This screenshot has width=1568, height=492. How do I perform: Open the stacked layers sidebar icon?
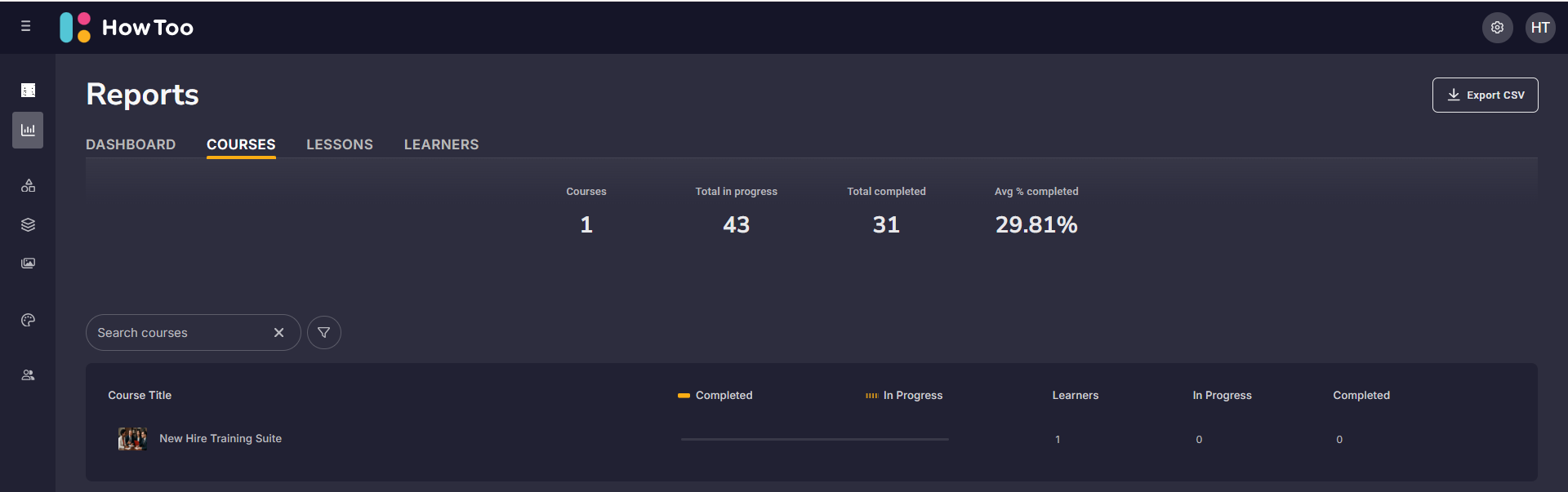pos(28,224)
